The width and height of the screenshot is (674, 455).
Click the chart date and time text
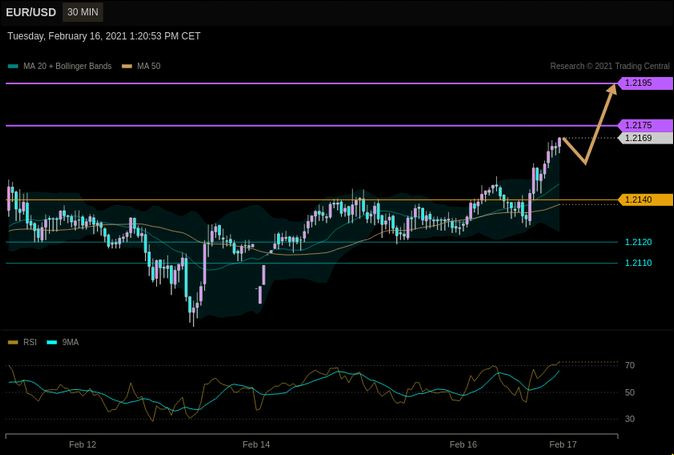click(x=104, y=36)
